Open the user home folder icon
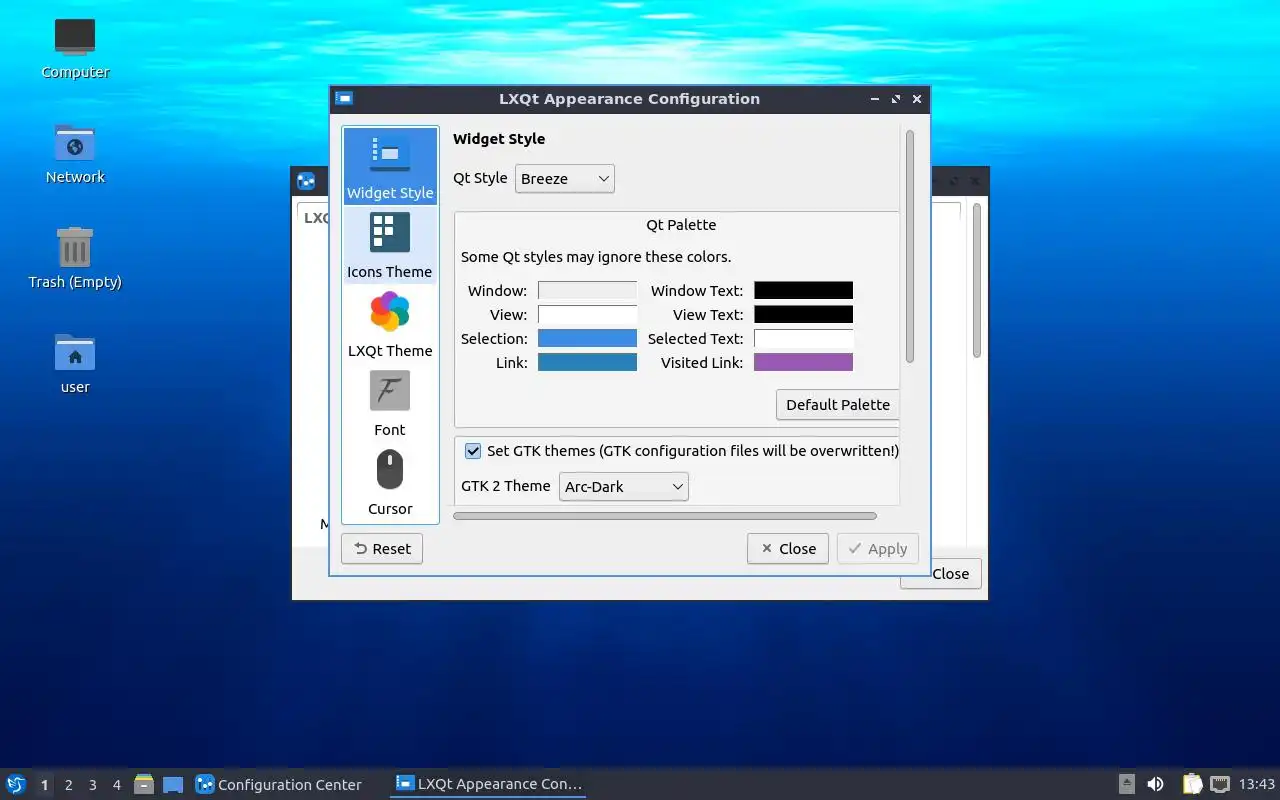Screen dimensions: 1280x800 click(x=75, y=363)
